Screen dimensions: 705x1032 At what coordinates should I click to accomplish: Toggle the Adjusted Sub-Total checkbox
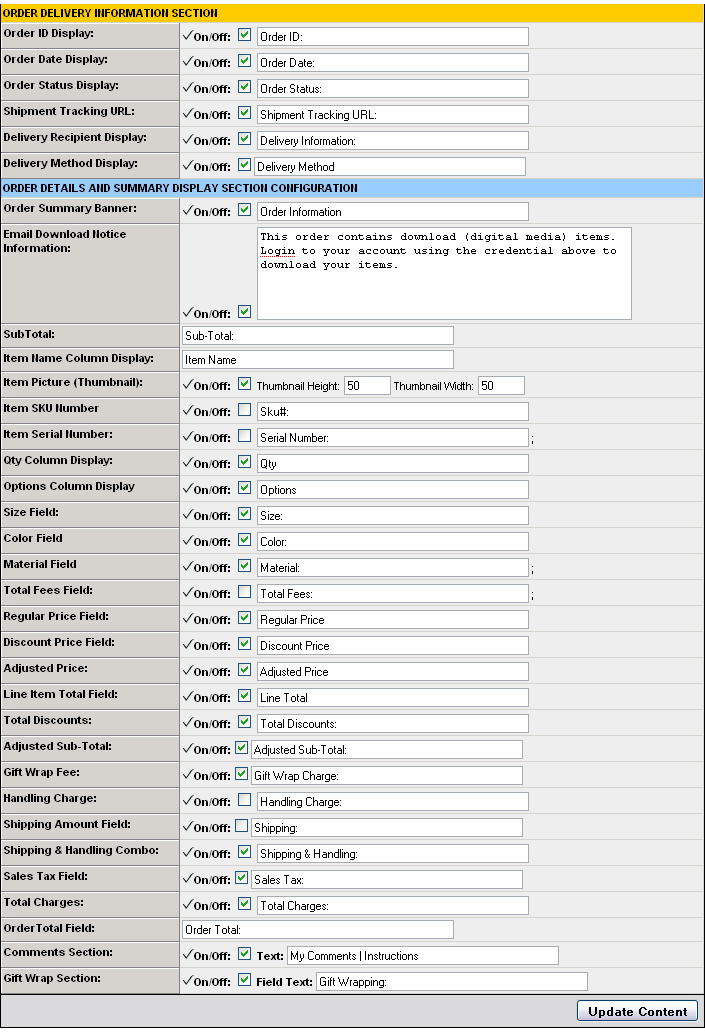[x=242, y=748]
